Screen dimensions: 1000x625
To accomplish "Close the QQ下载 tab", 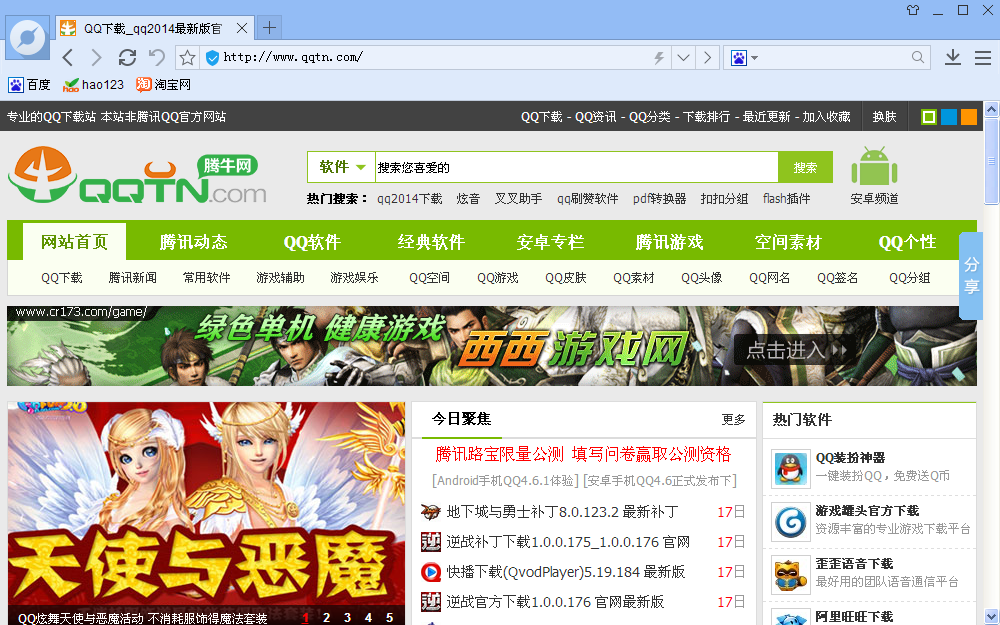I will pos(242,28).
